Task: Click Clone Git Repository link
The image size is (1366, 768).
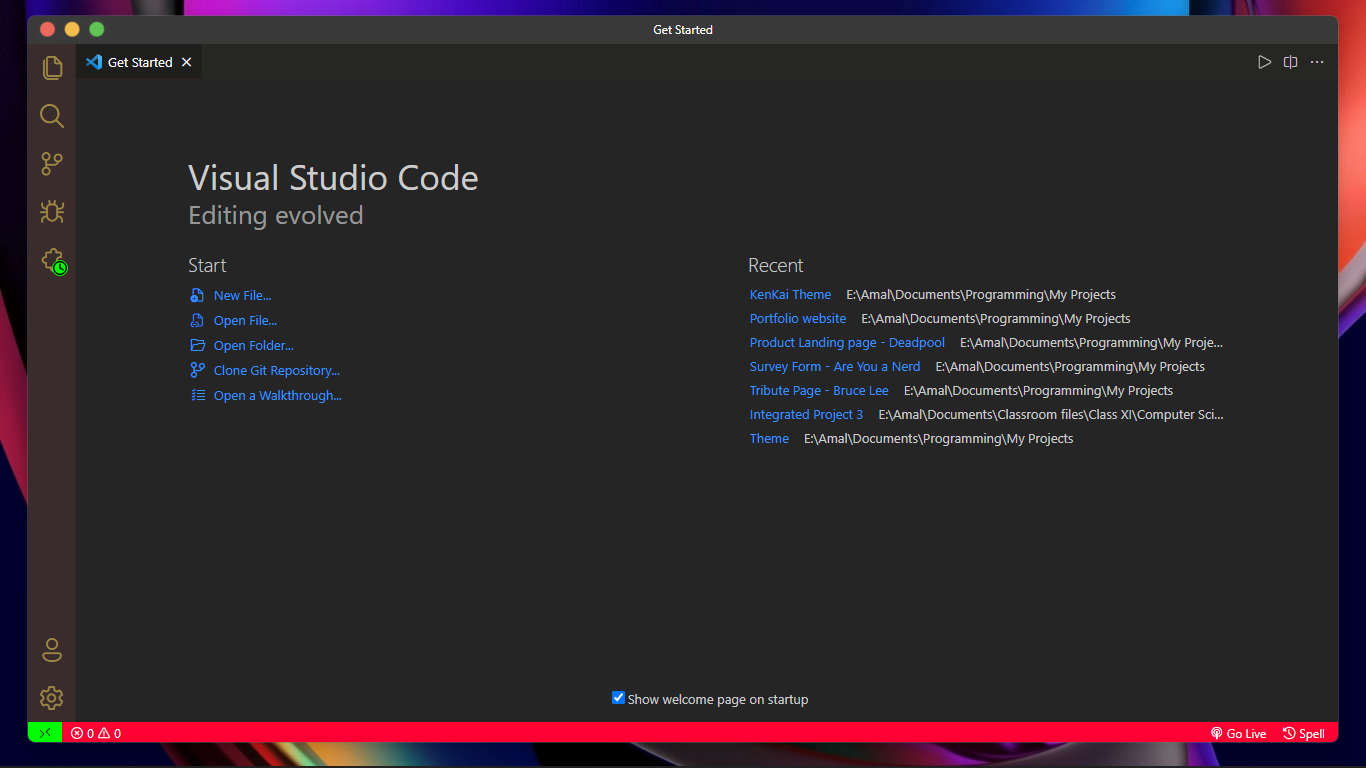Action: 277,370
